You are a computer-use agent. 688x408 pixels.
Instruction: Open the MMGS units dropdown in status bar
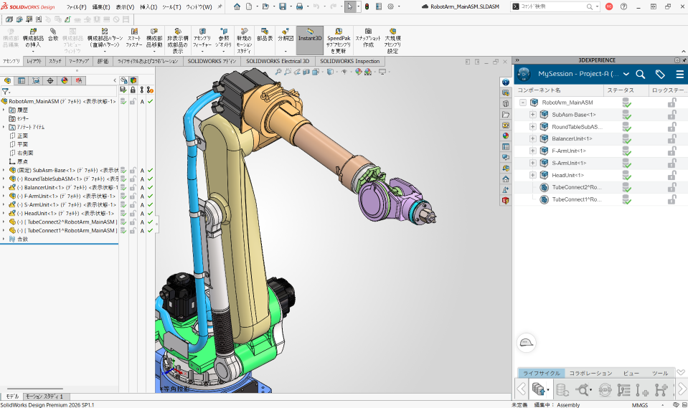(661, 404)
